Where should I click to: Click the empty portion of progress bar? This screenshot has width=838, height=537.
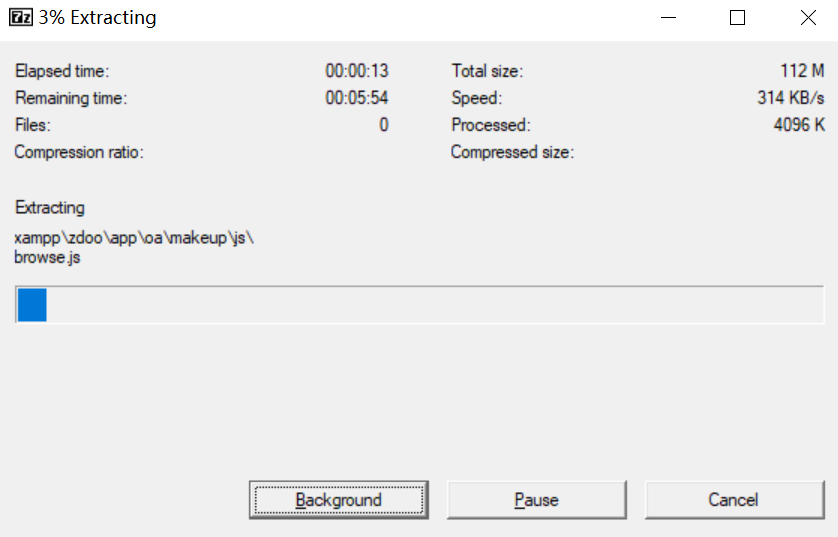tap(435, 305)
